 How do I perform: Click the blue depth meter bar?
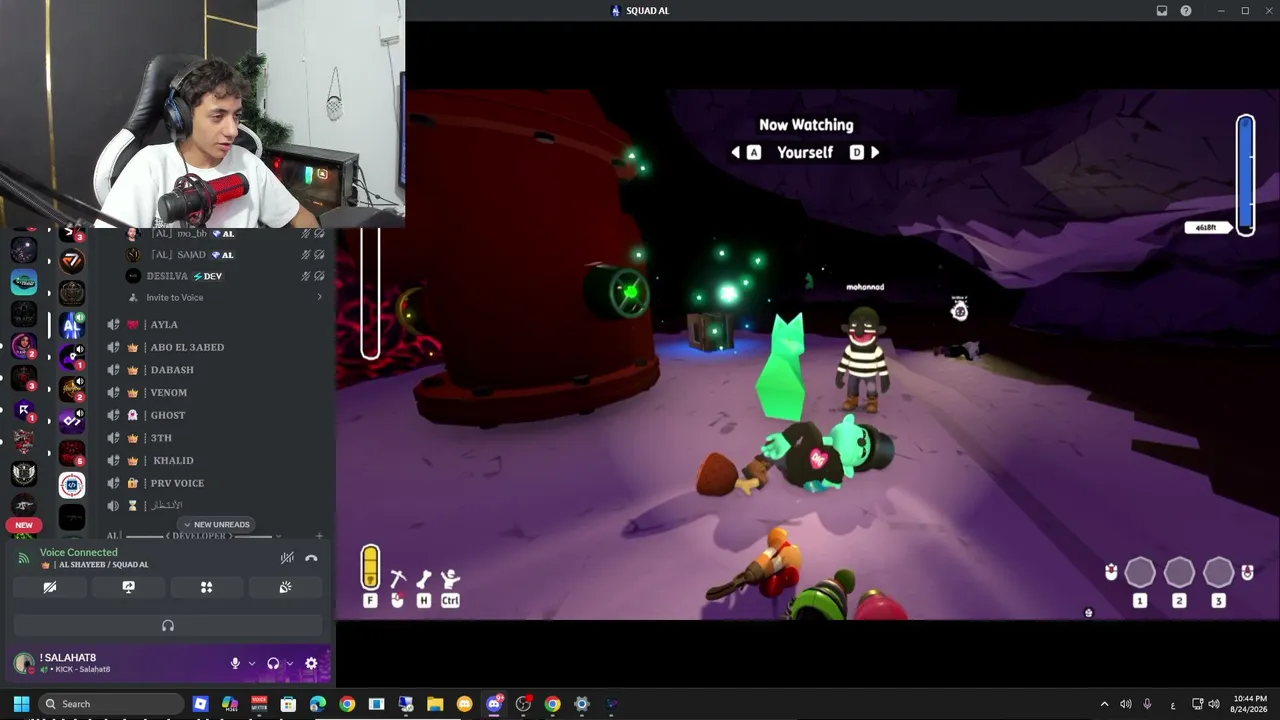pos(1245,175)
